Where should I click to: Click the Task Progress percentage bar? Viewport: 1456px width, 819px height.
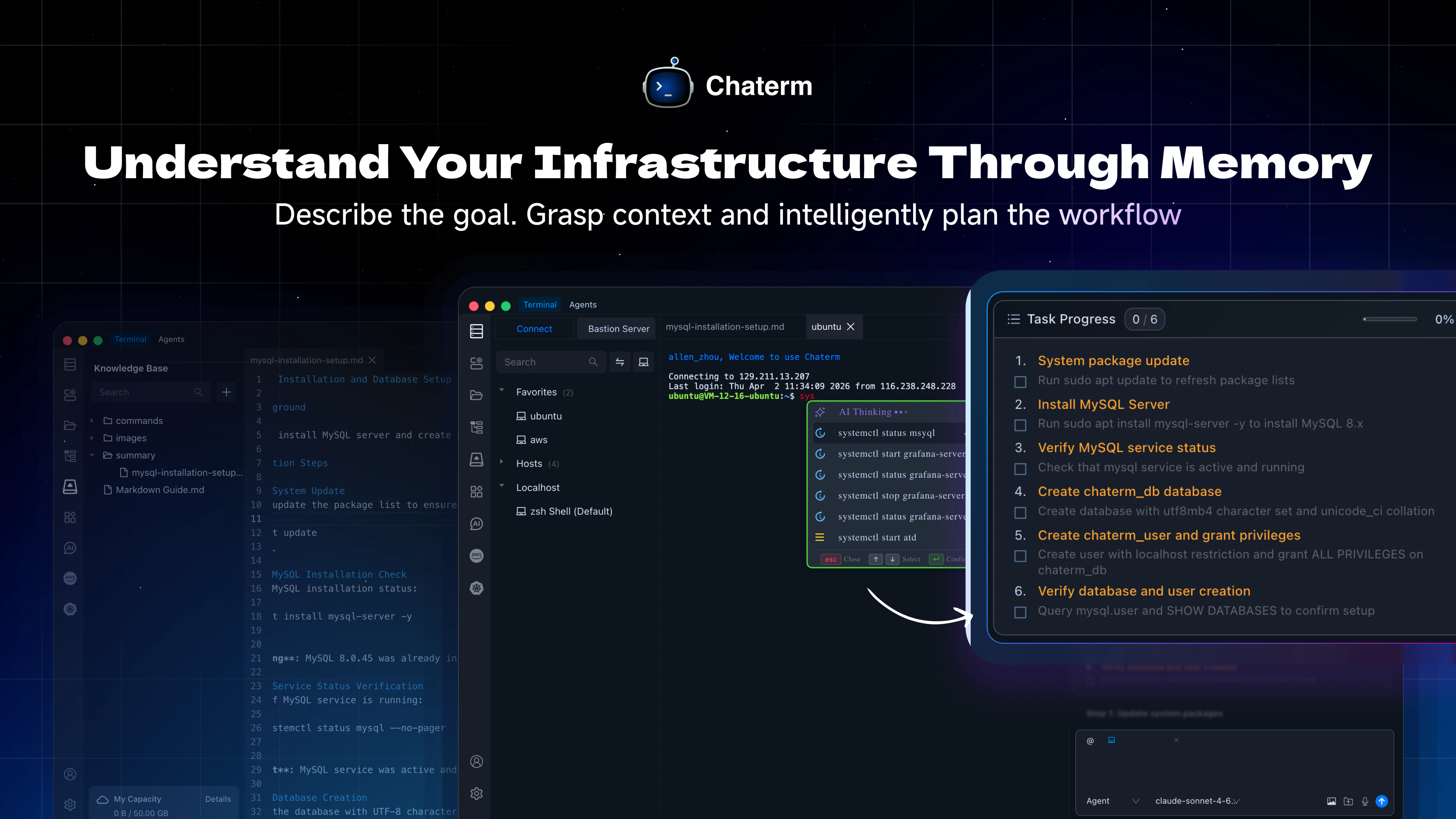coord(1389,319)
